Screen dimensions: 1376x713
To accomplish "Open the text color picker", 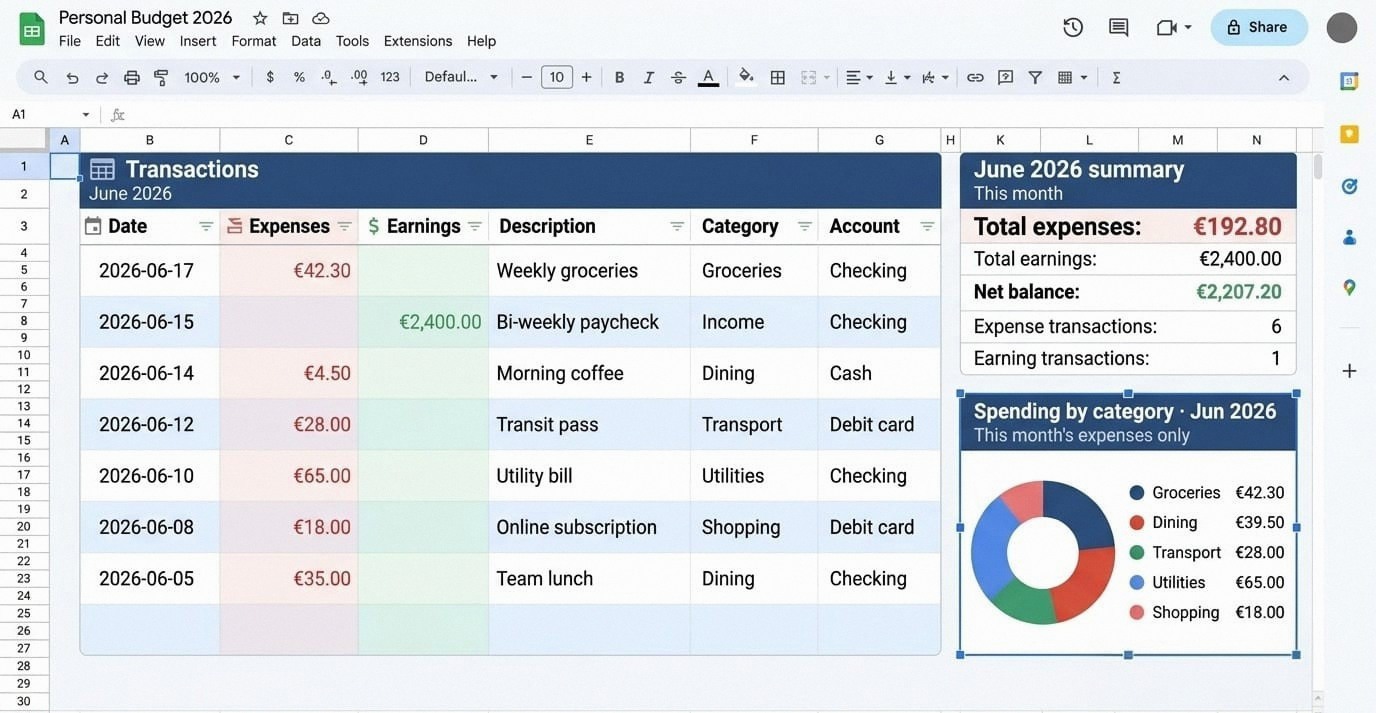I will tap(708, 77).
